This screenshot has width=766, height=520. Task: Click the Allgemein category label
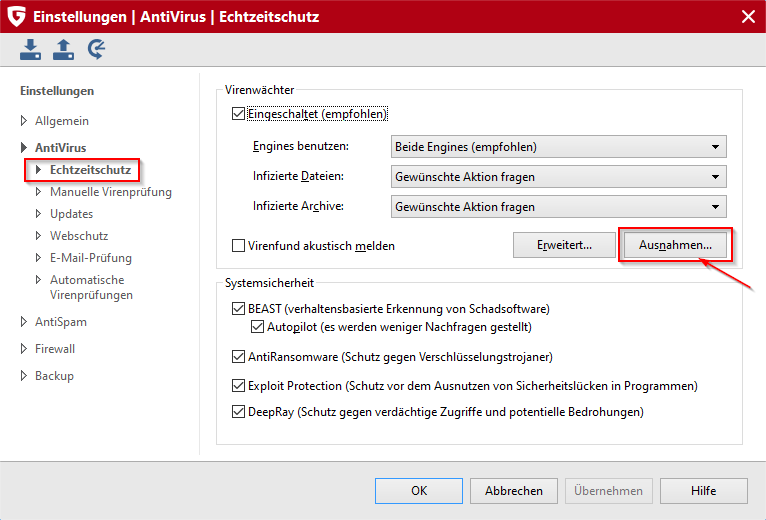pos(62,121)
